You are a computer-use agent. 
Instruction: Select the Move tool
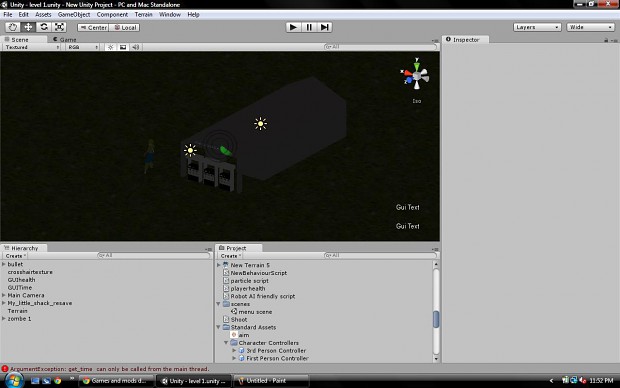[x=28, y=27]
